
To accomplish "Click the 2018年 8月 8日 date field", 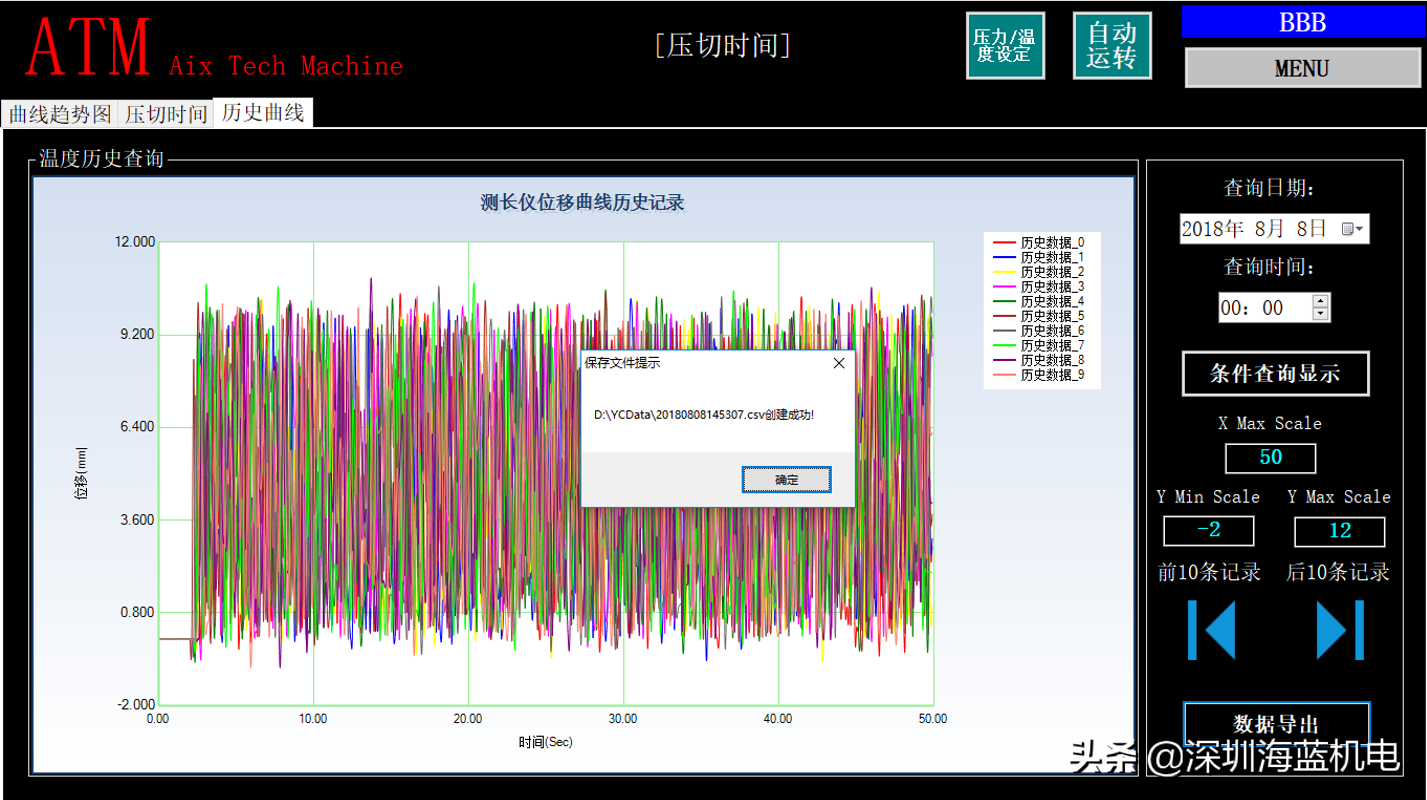I will pyautogui.click(x=1274, y=229).
